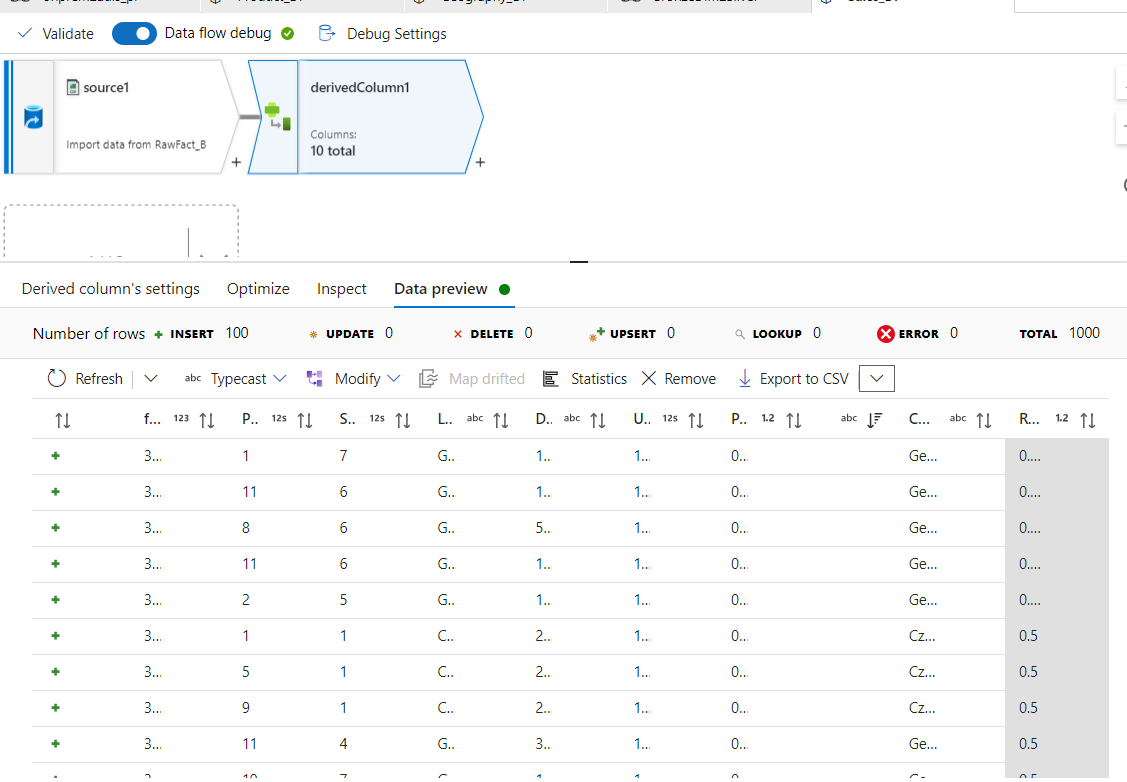Sort the D.. string column
Image resolution: width=1127 pixels, height=782 pixels.
tap(598, 420)
